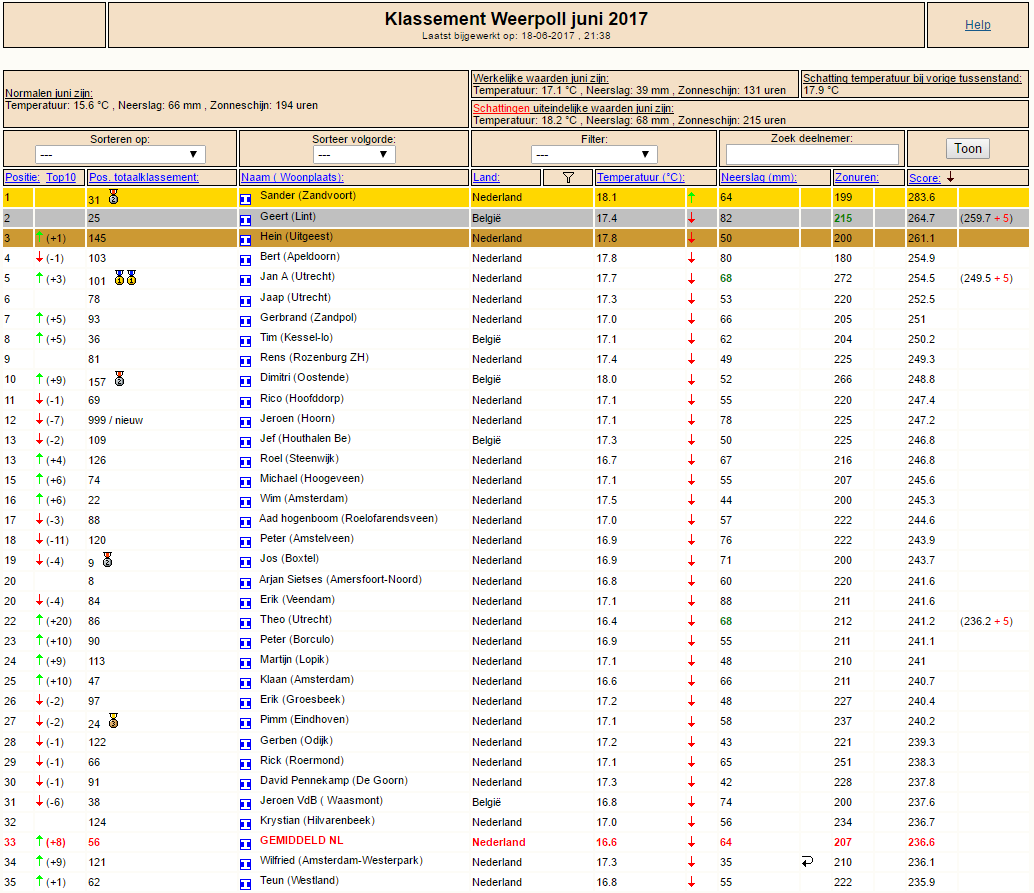The image size is (1034, 893).
Task: Click blue chart icon for Jef (Houthalen Be)
Action: tap(245, 442)
